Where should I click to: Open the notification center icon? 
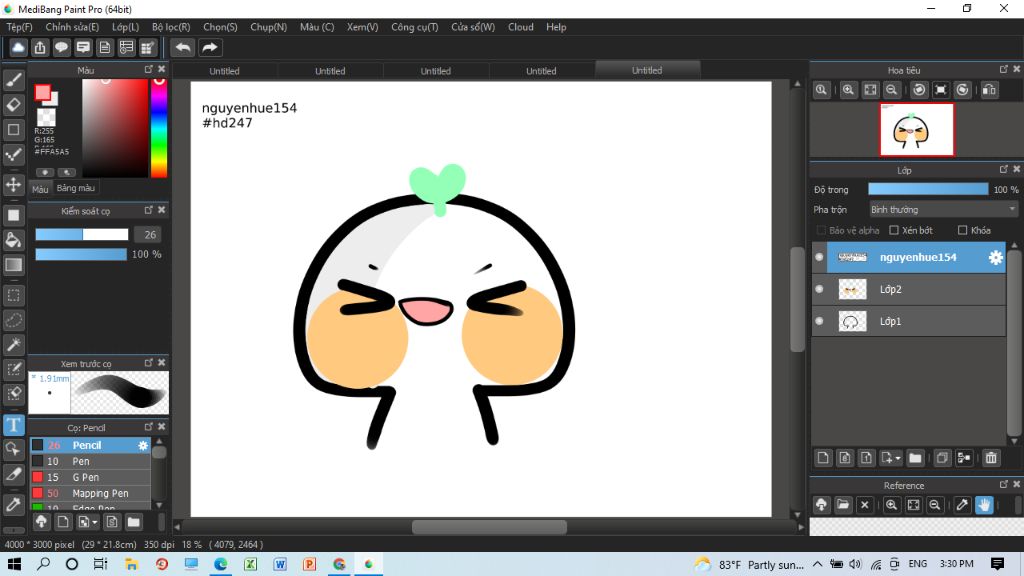[x=997, y=564]
